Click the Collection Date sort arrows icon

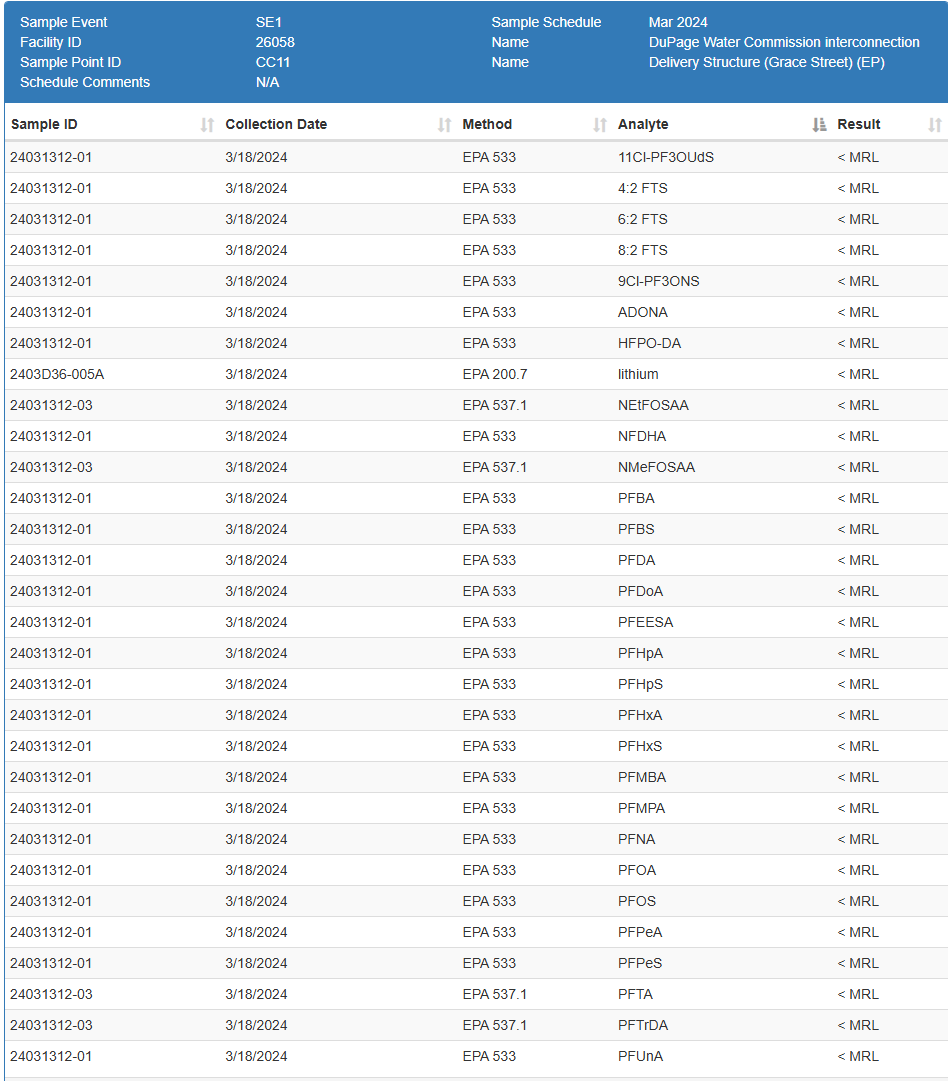(x=445, y=125)
